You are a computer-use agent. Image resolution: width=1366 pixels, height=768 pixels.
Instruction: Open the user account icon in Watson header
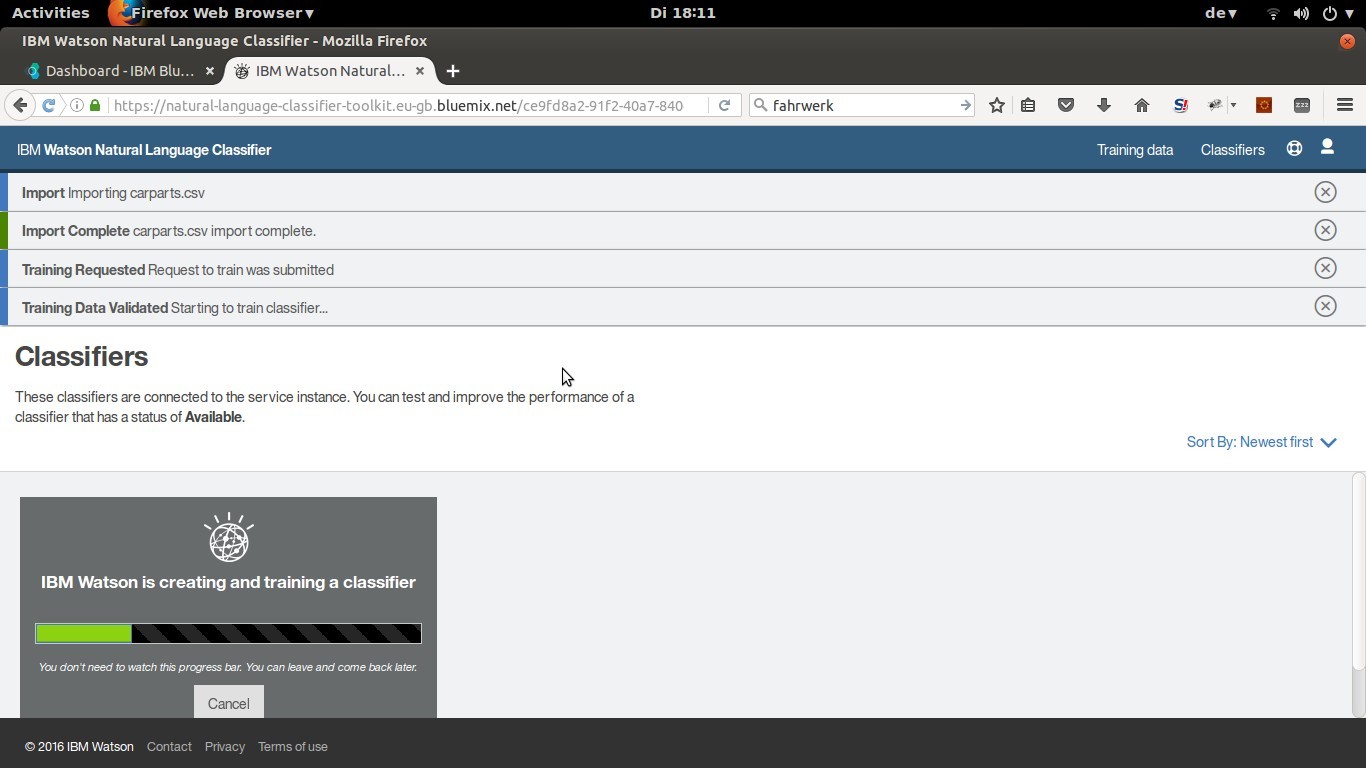point(1327,147)
